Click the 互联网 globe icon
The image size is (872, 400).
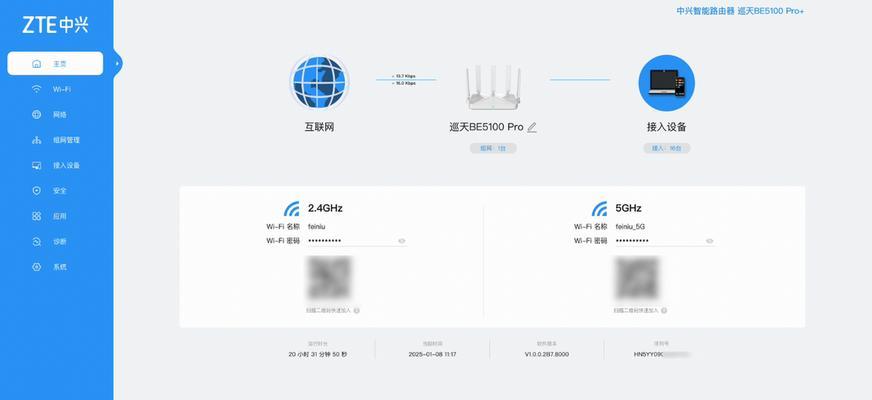coord(319,82)
